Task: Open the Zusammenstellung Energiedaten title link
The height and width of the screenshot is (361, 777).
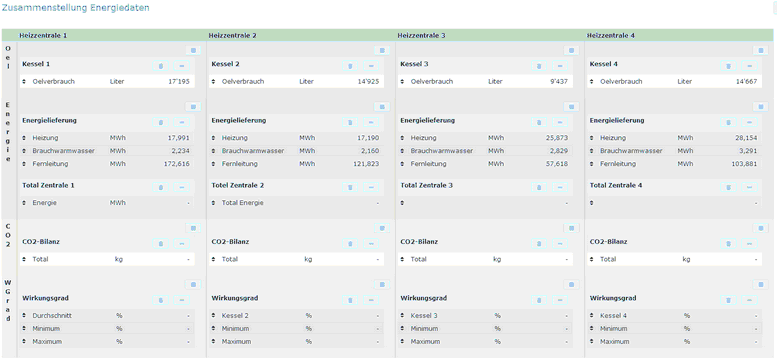Action: point(75,8)
